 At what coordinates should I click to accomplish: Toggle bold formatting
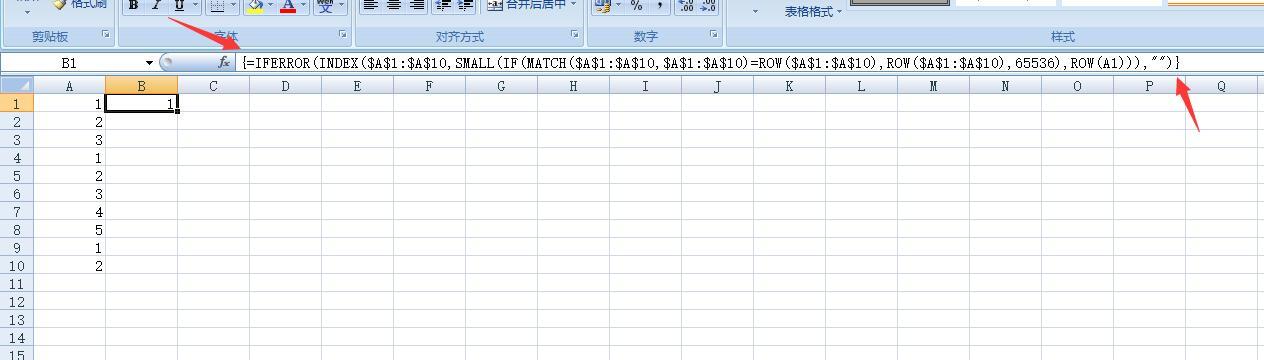click(x=133, y=5)
